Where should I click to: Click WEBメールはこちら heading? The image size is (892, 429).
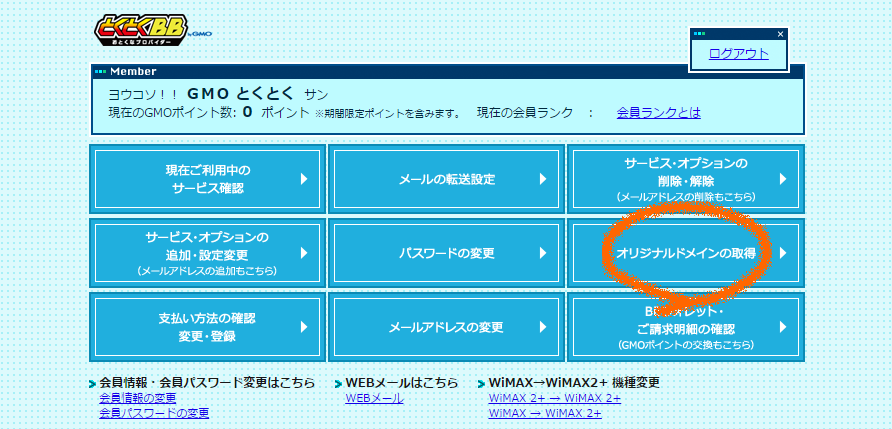(402, 382)
